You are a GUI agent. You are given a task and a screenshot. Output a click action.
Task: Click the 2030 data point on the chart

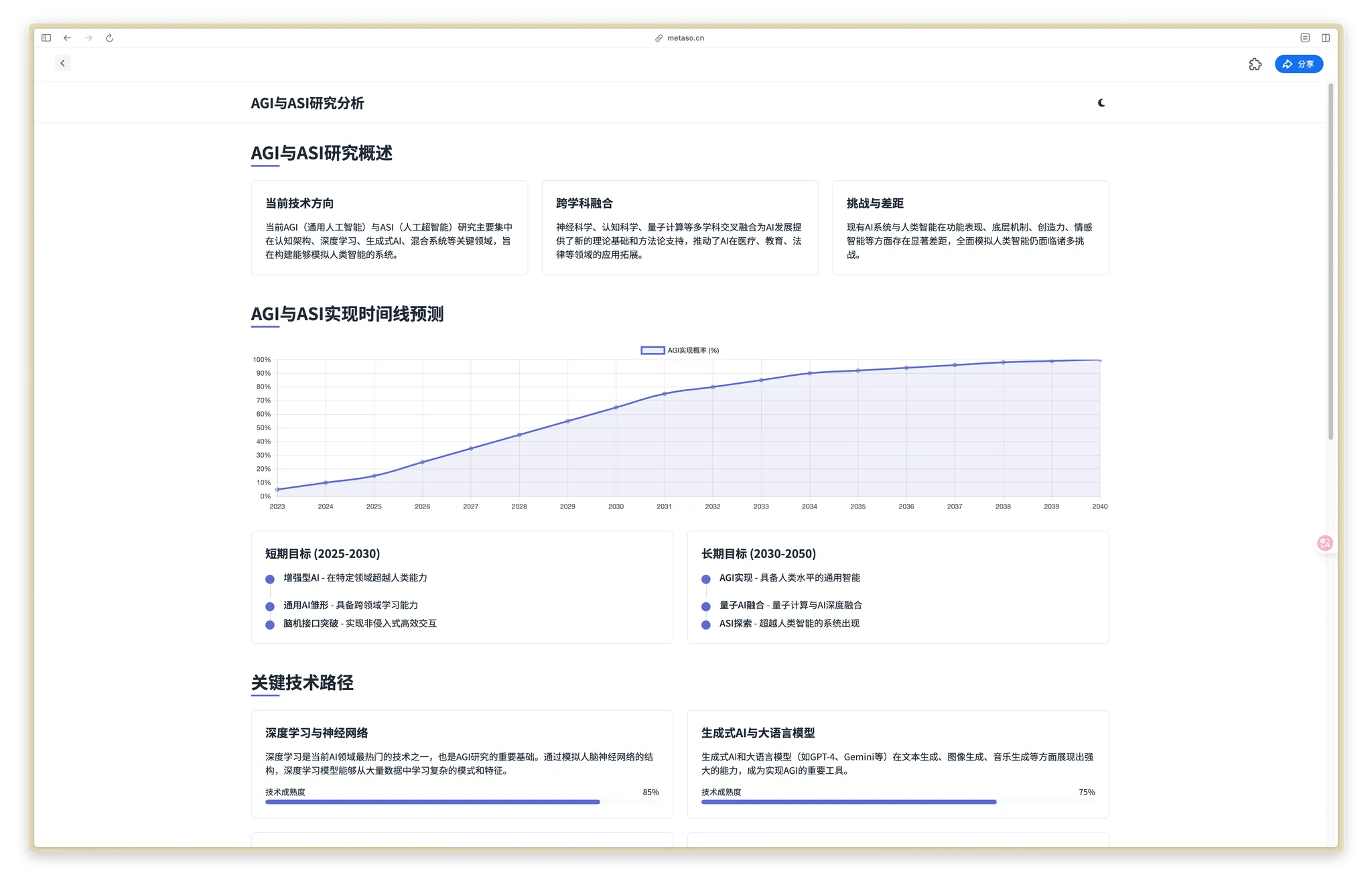[x=615, y=407]
